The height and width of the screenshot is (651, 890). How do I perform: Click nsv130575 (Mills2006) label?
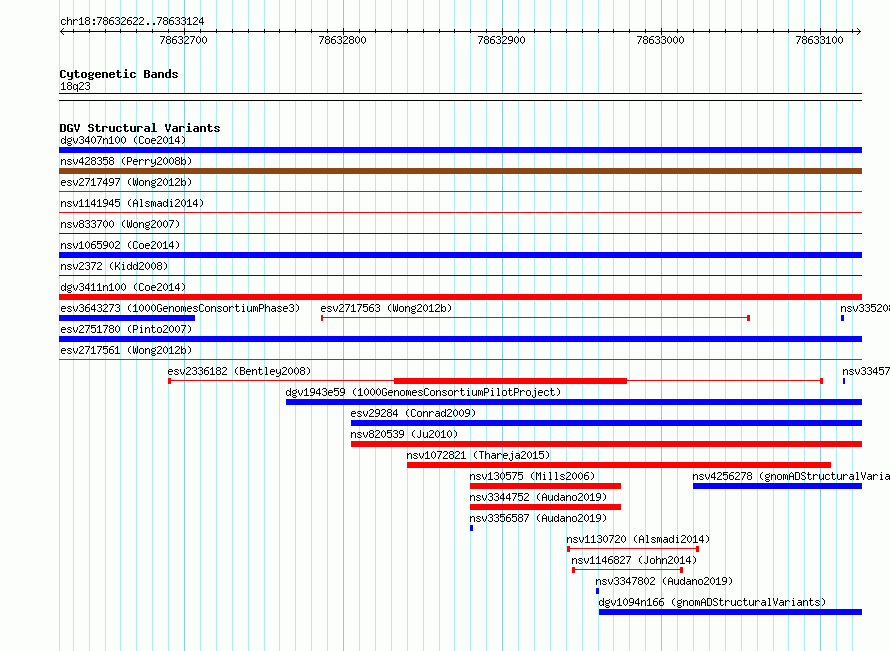(x=532, y=476)
